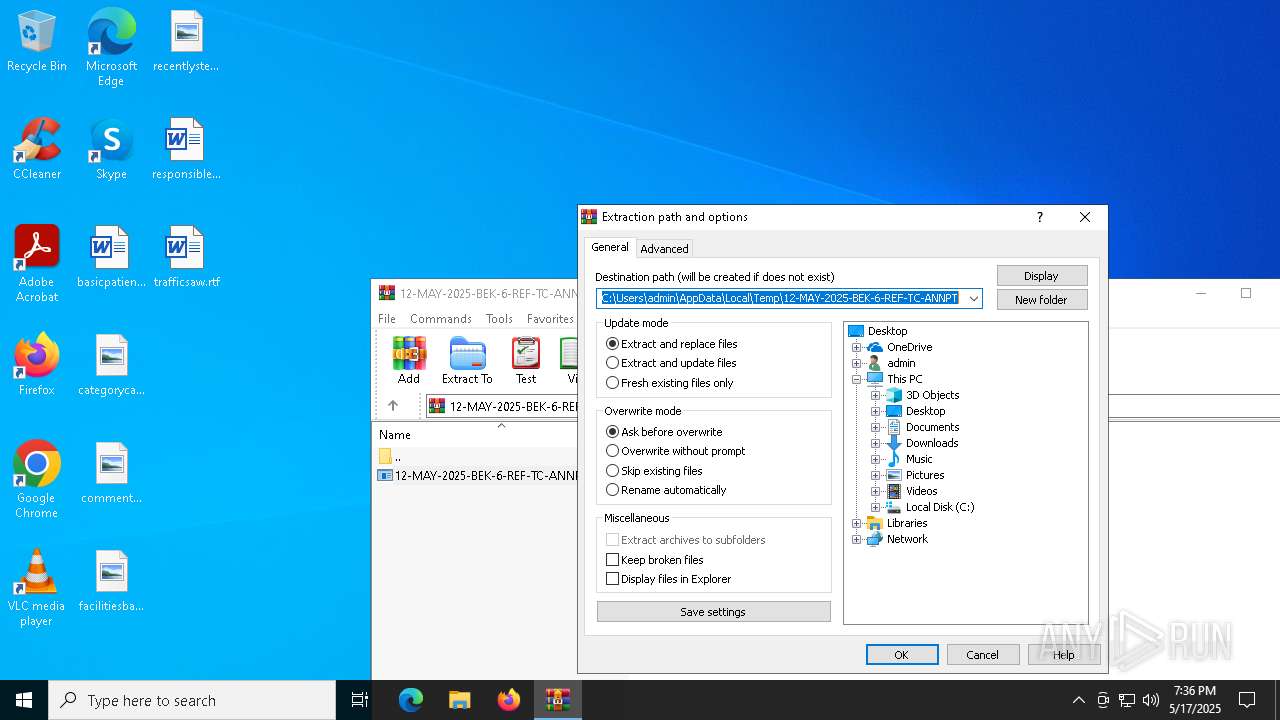This screenshot has width=1280, height=720.
Task: Expand the Libraries tree node
Action: pos(856,523)
